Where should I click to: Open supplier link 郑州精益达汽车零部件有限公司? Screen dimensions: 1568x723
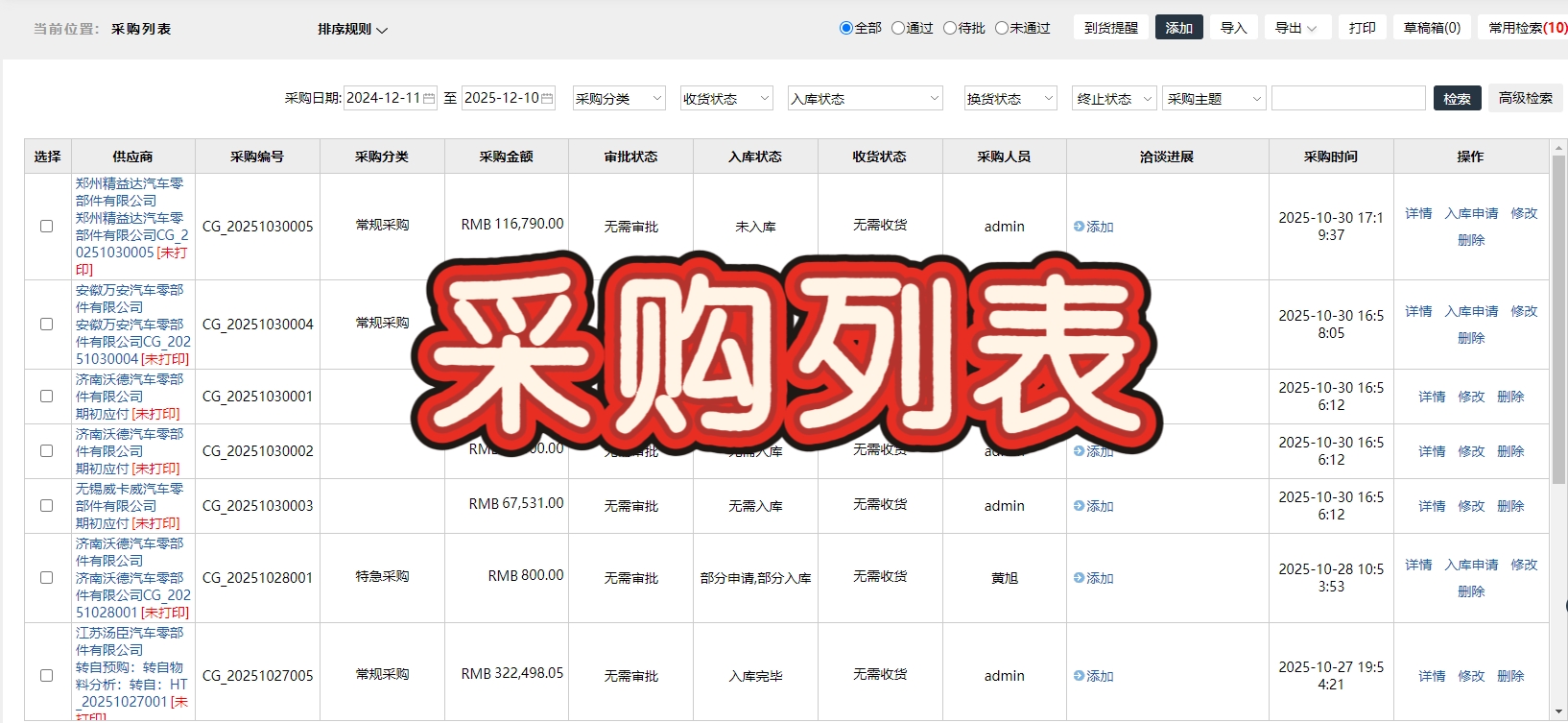tap(130, 192)
